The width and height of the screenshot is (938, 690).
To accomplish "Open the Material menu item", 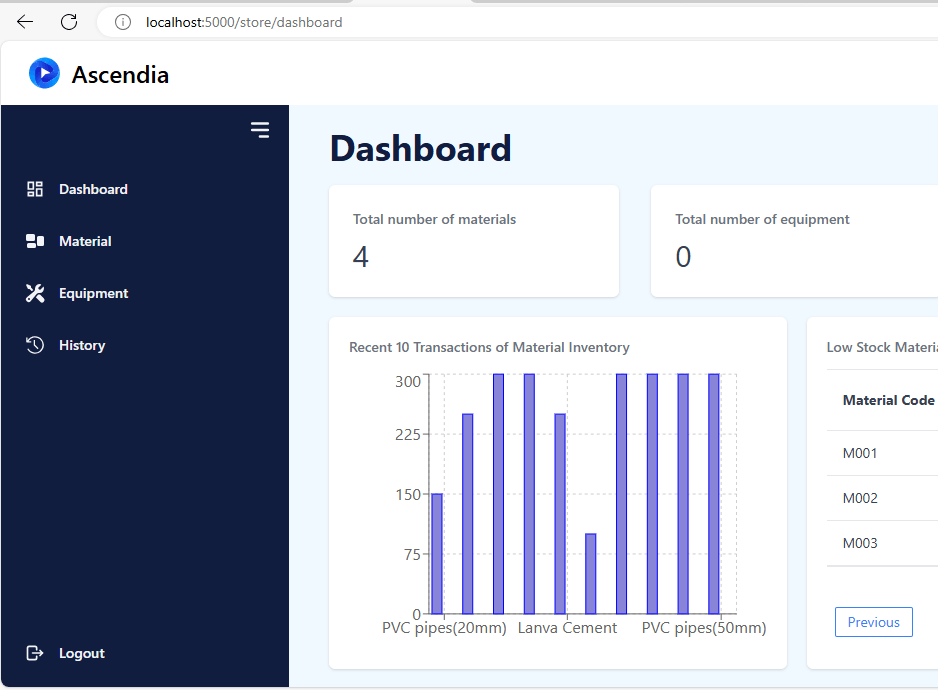I will 85,241.
